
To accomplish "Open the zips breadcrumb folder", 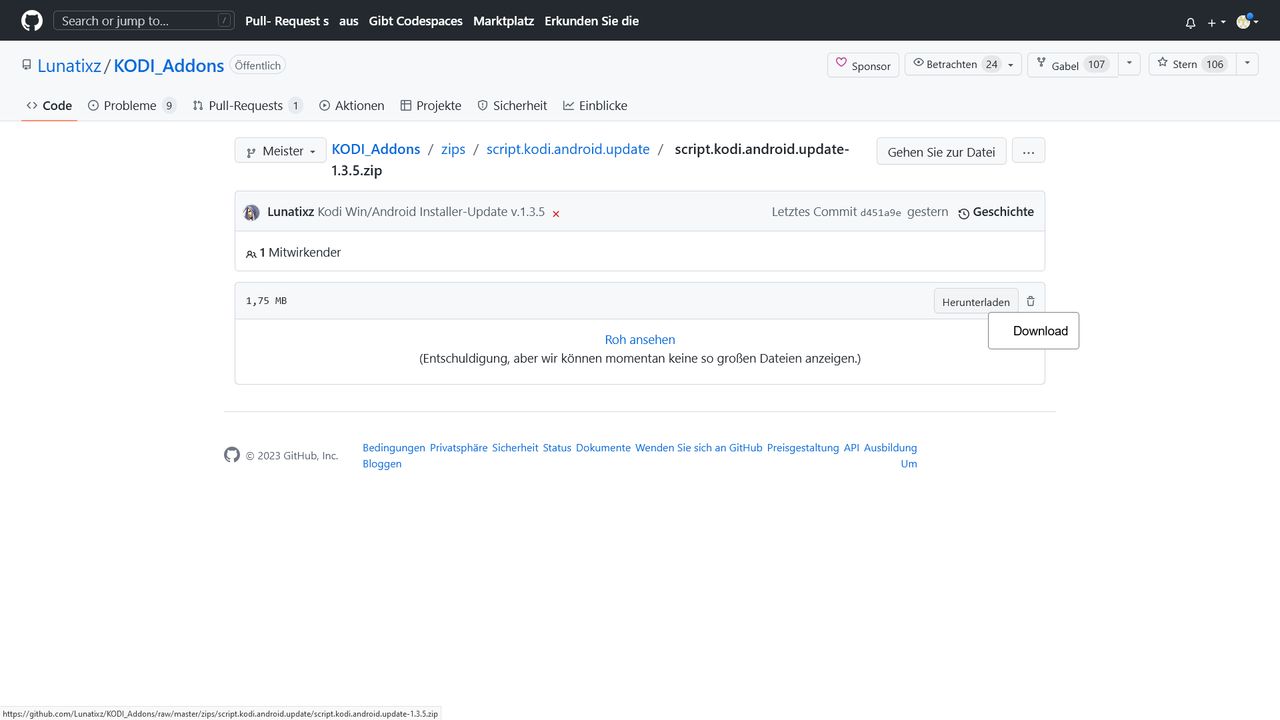I will tap(453, 149).
